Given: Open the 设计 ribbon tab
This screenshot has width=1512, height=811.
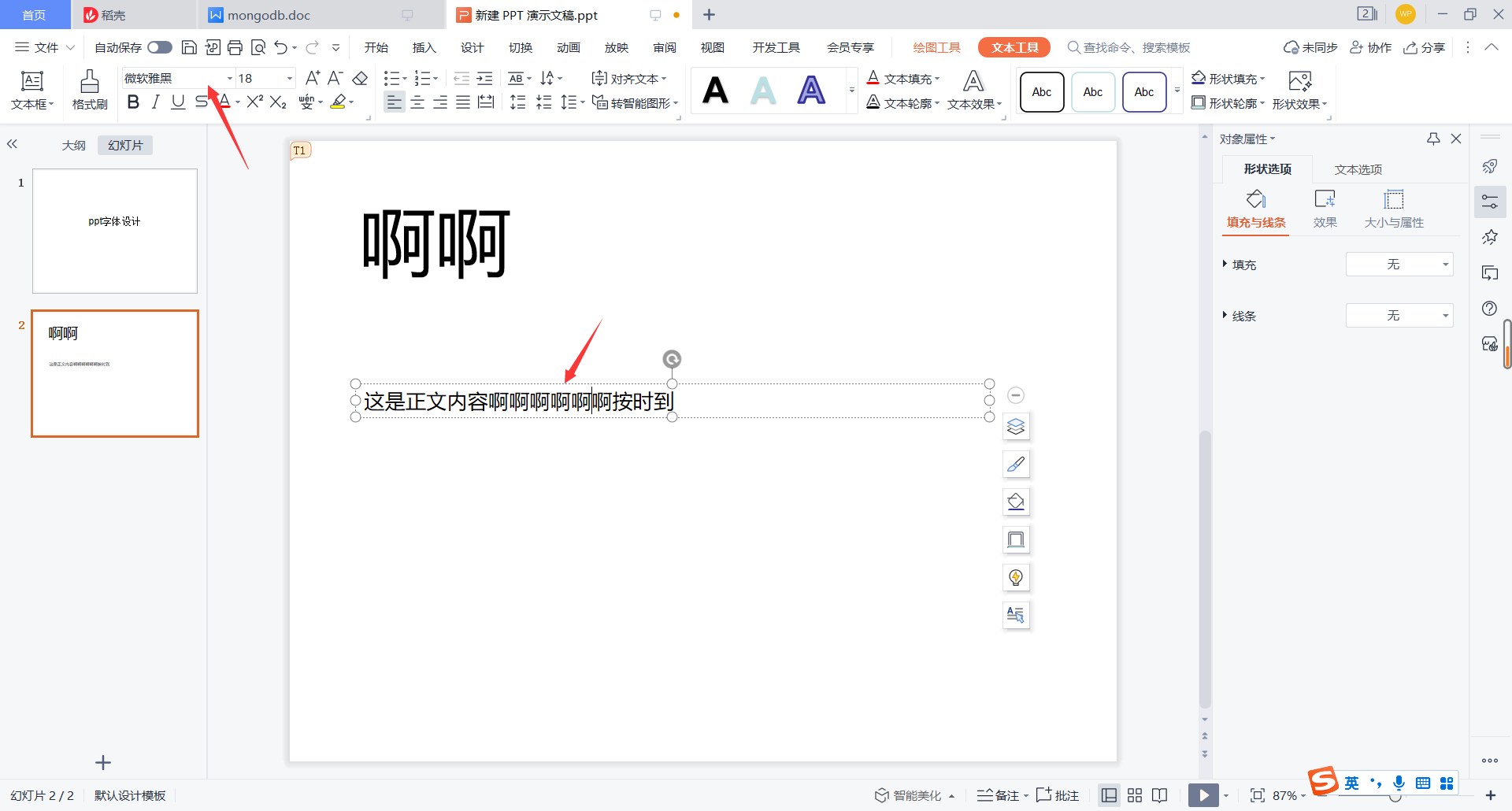Looking at the screenshot, I should coord(472,47).
